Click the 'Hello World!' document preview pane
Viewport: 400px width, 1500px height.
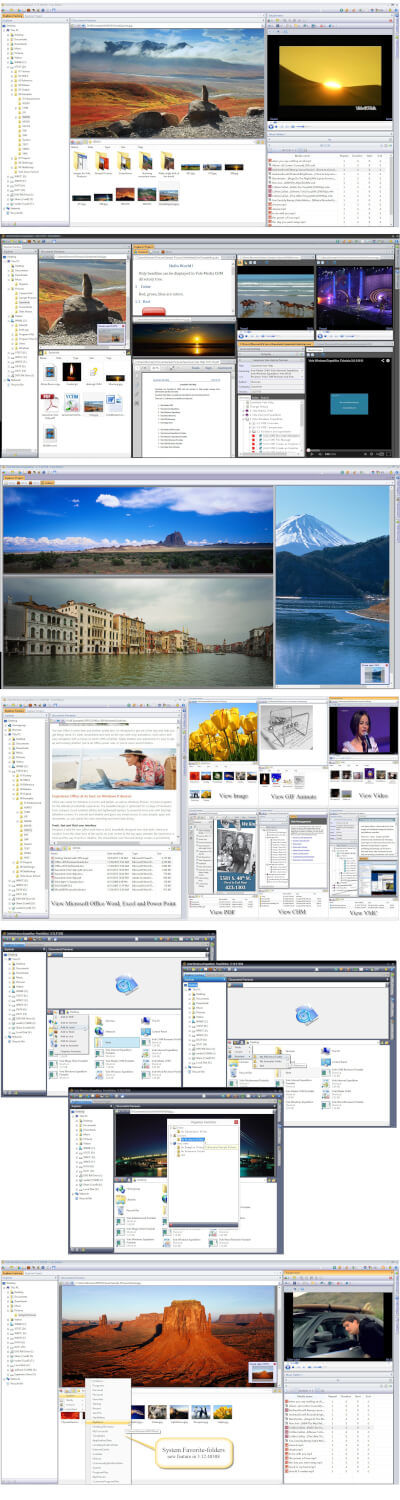182,287
